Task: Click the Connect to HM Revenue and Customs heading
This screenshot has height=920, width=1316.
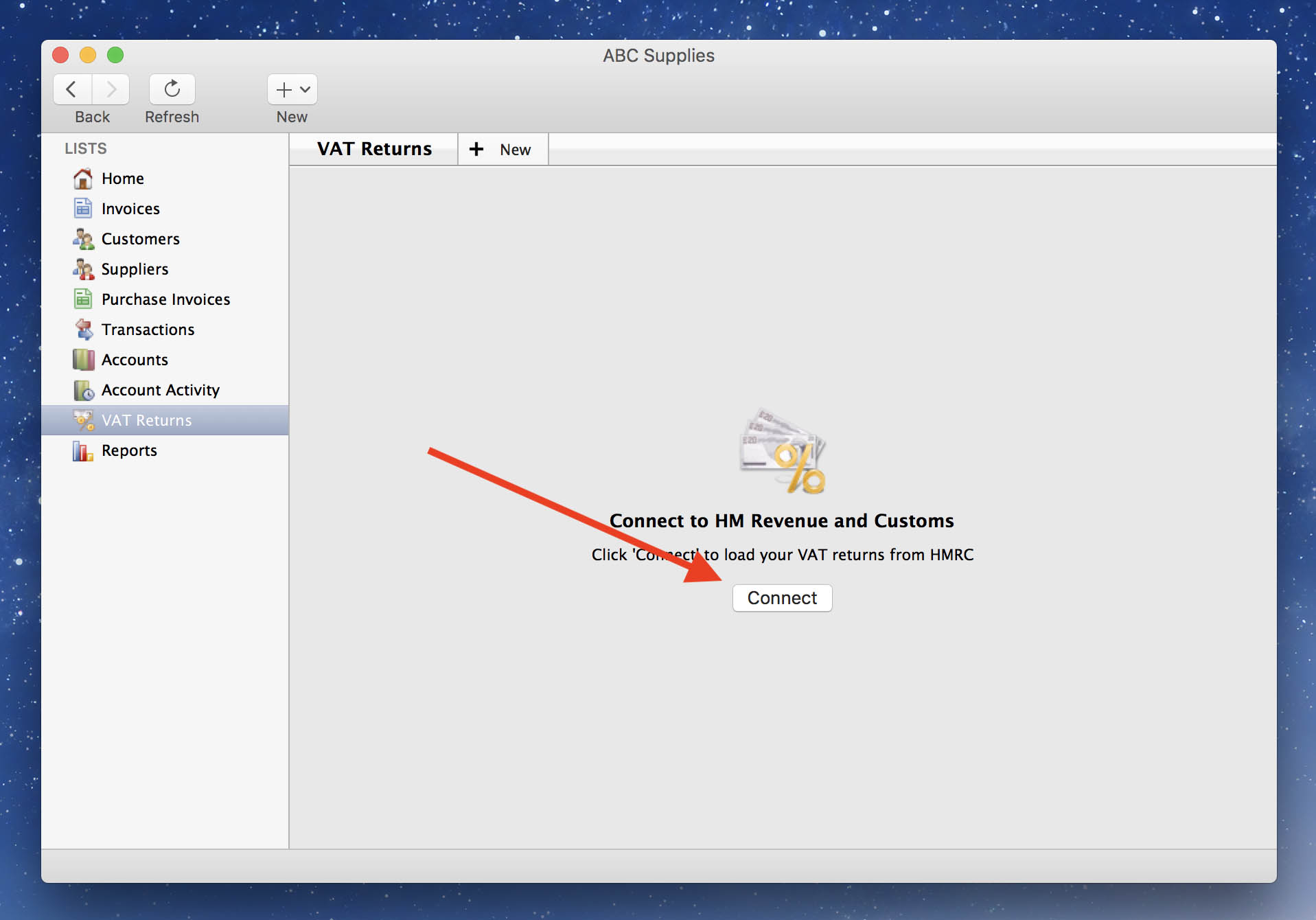Action: click(x=782, y=521)
